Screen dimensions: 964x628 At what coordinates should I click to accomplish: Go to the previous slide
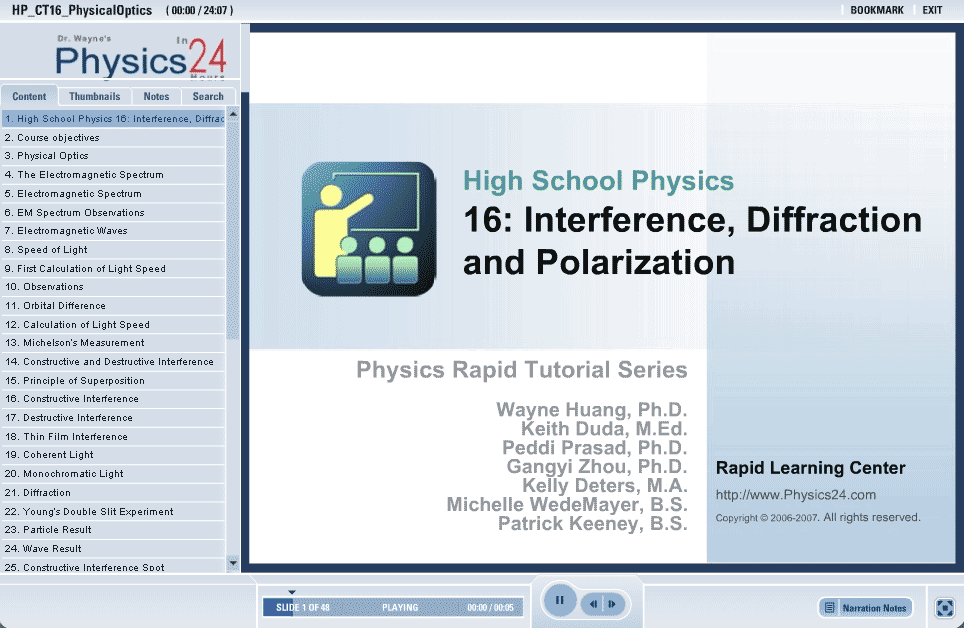(593, 604)
